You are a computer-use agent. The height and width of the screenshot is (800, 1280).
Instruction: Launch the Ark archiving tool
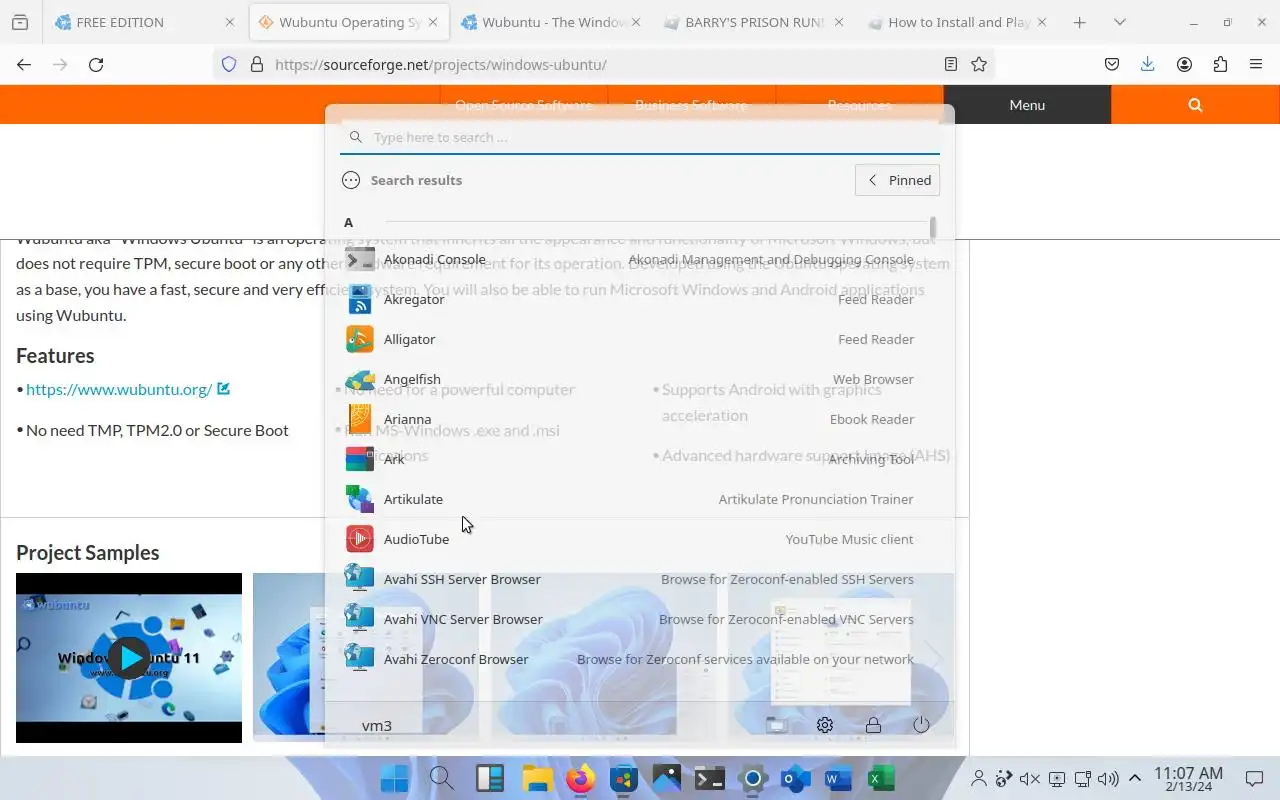[x=630, y=459]
